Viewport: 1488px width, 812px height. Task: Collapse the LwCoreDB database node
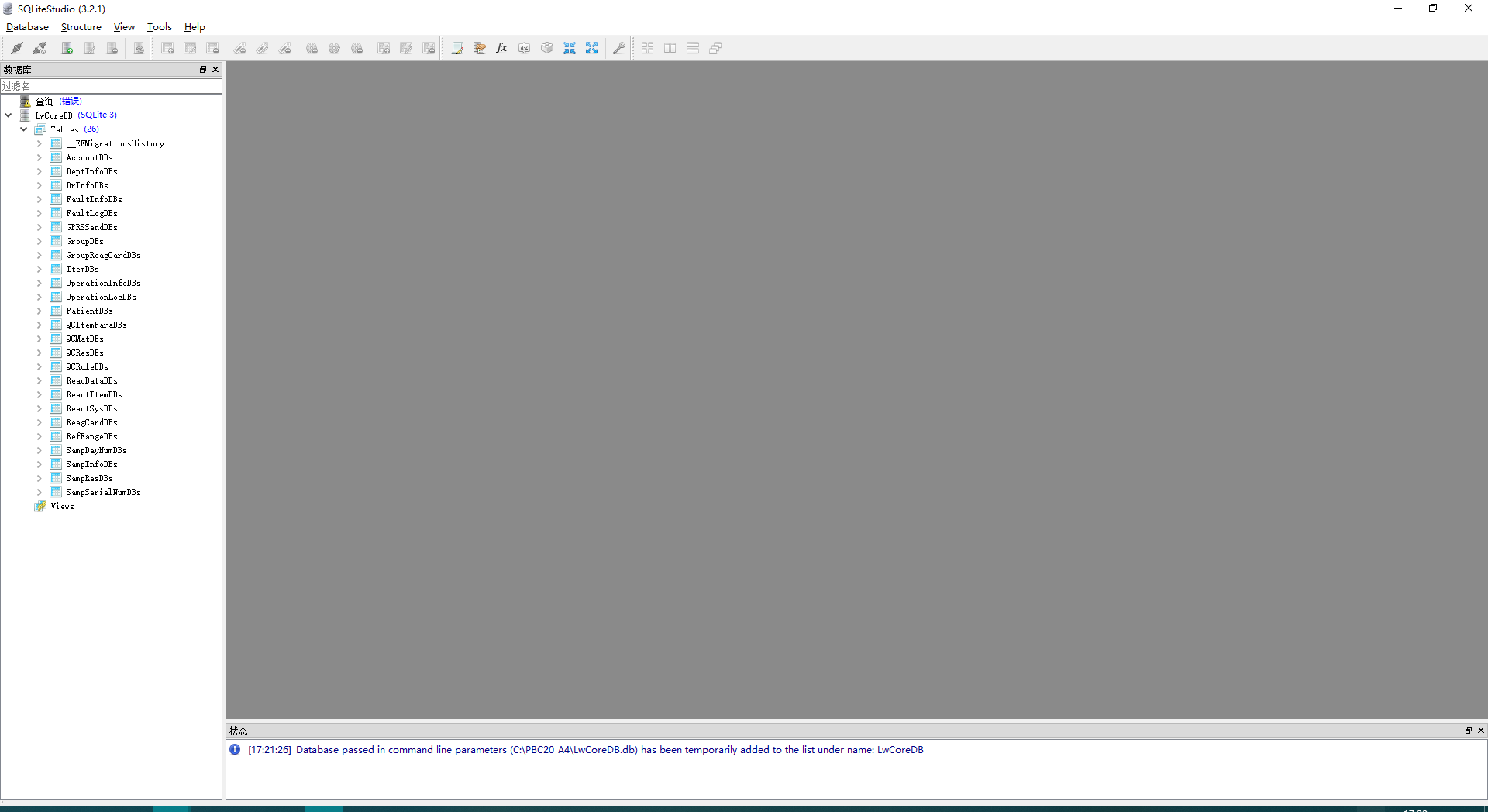click(x=9, y=115)
